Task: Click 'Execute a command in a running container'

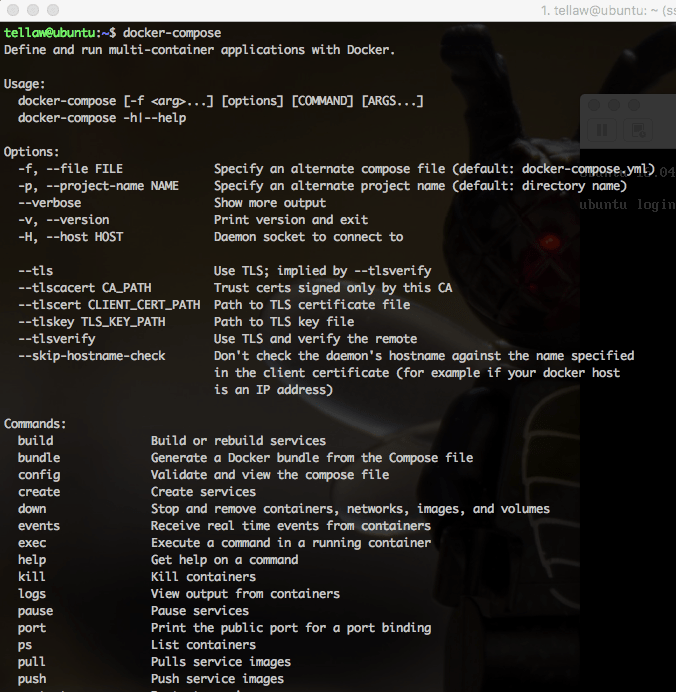Action: click(291, 543)
